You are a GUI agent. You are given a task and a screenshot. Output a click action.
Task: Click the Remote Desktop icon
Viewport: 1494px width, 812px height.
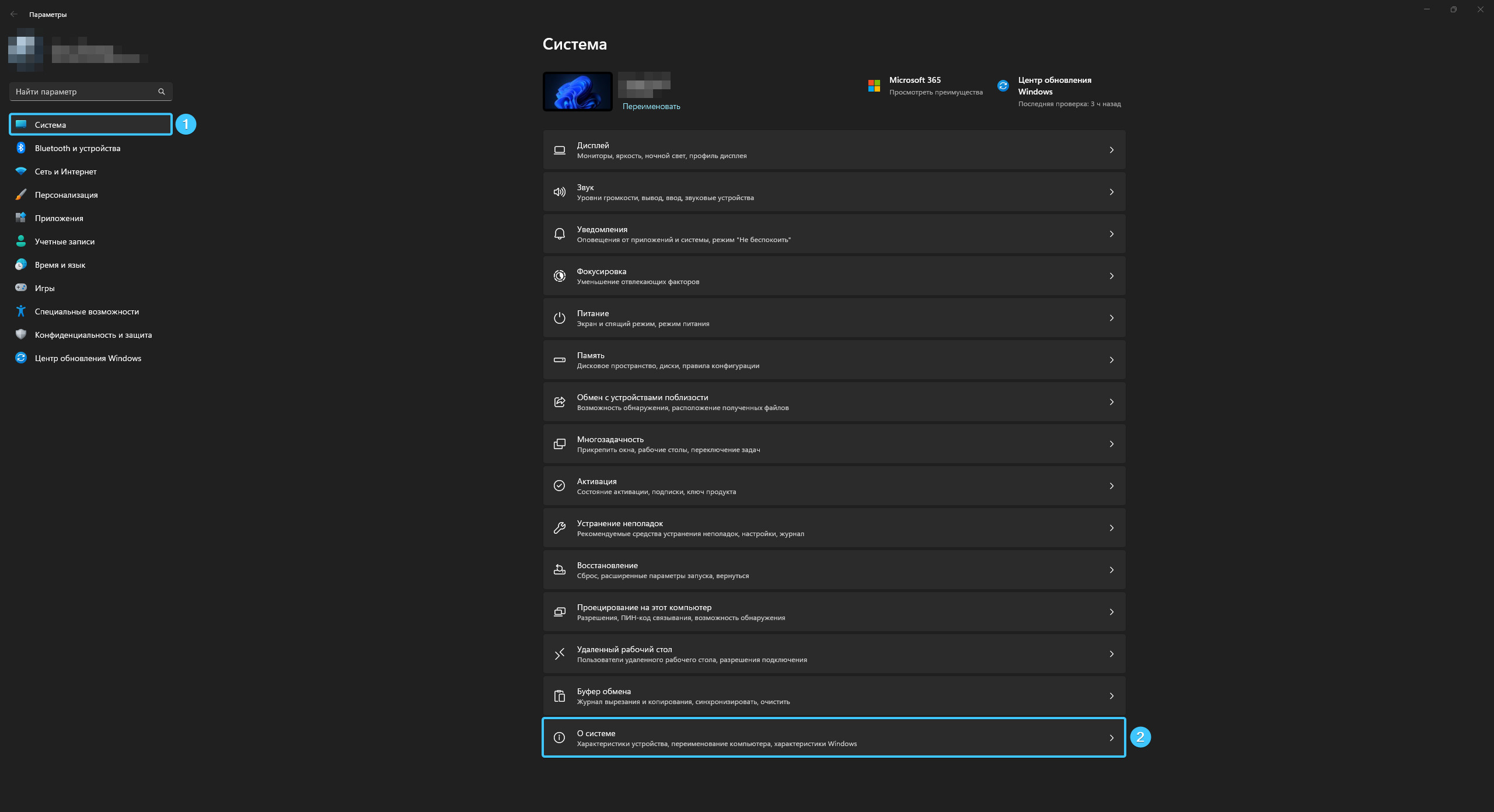pos(560,654)
